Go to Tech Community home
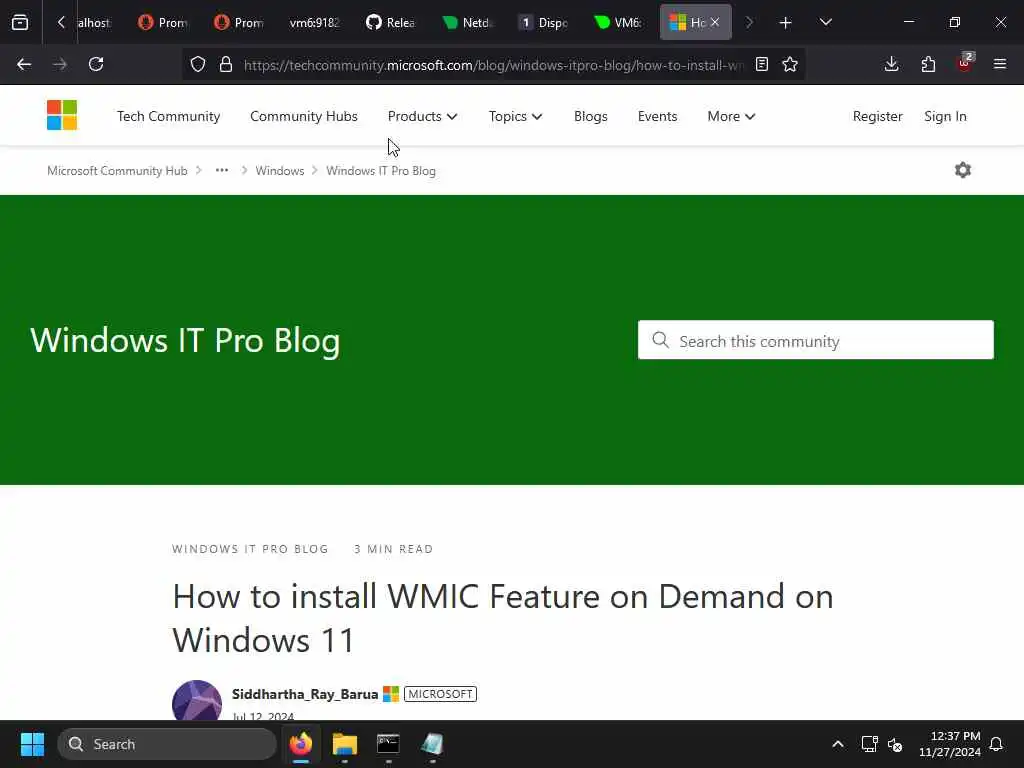Screen dimensions: 1024x768 click(168, 116)
